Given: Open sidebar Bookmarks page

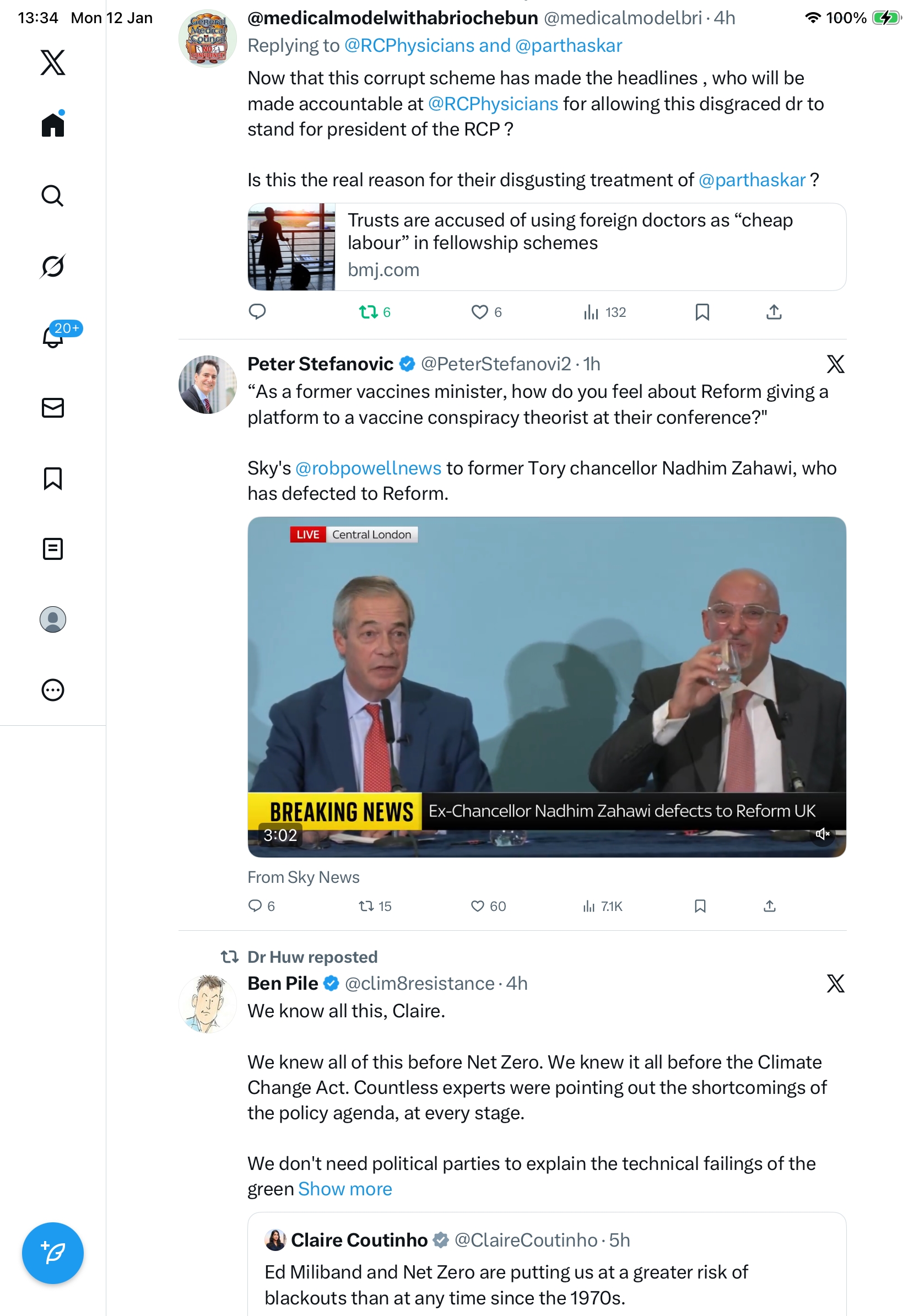Looking at the screenshot, I should (x=53, y=478).
